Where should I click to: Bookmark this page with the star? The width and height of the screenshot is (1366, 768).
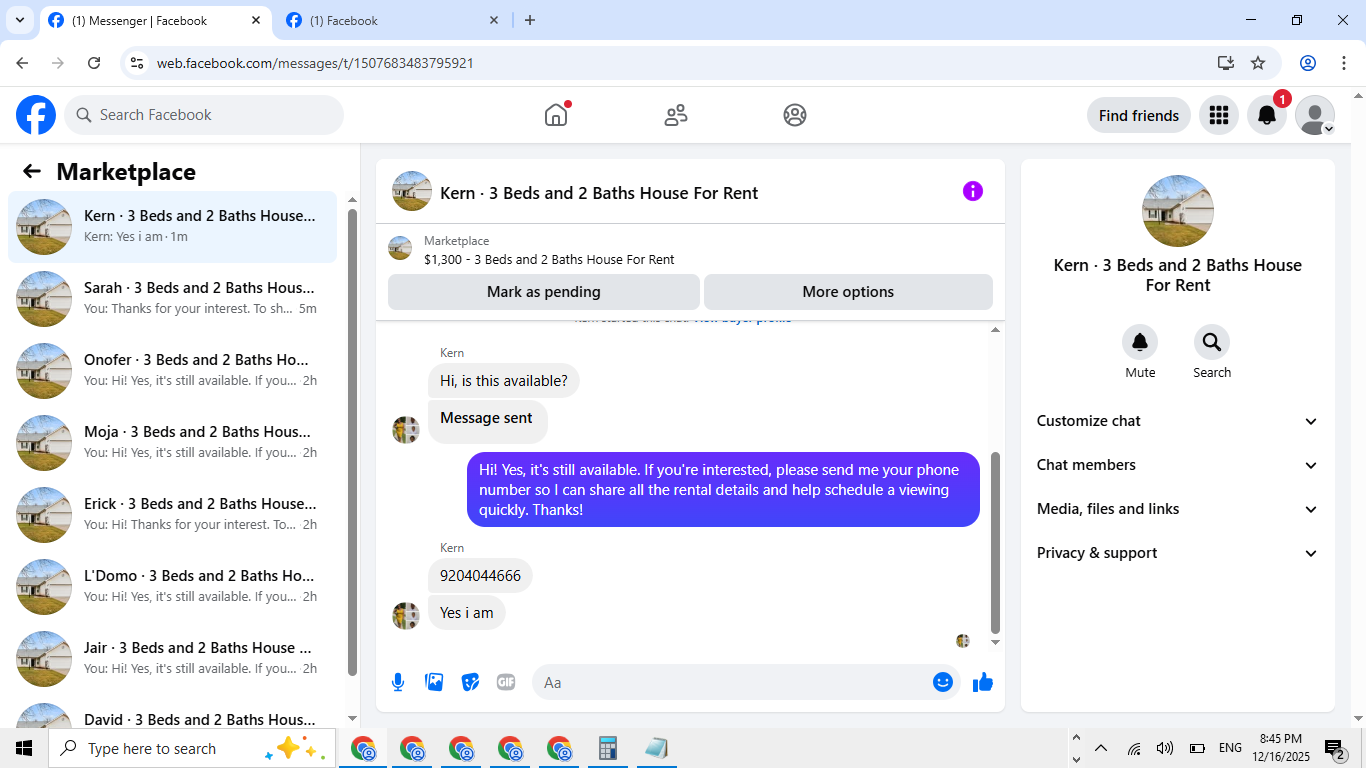(1258, 63)
